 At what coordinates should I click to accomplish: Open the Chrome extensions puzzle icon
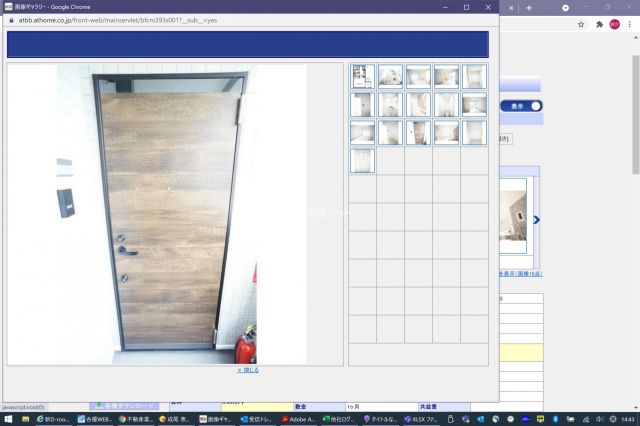pos(599,24)
